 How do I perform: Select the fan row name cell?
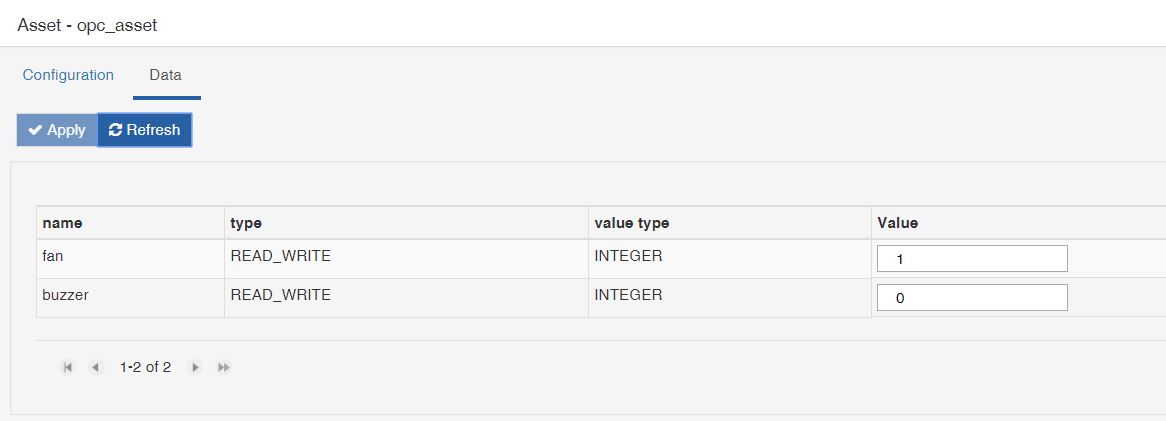130,259
